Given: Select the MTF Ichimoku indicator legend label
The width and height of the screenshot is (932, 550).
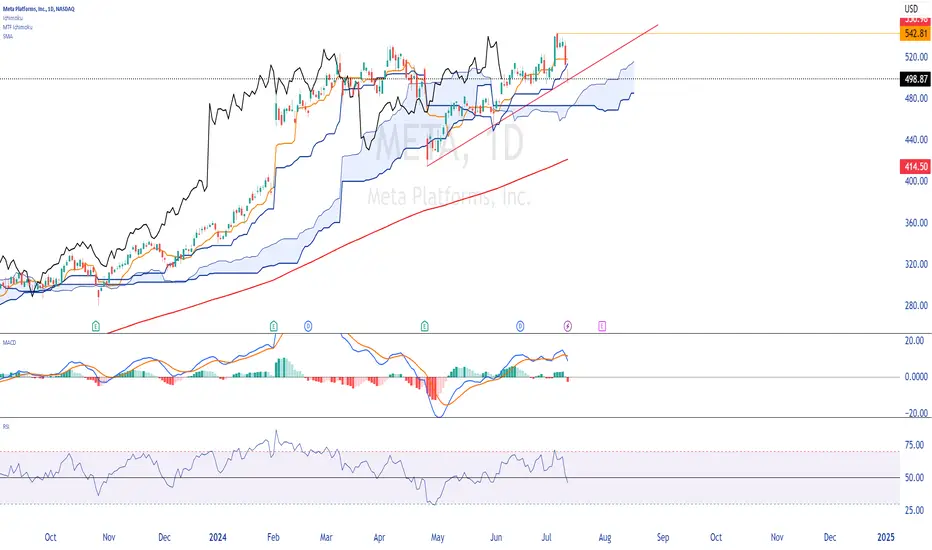Looking at the screenshot, I should point(17,27).
